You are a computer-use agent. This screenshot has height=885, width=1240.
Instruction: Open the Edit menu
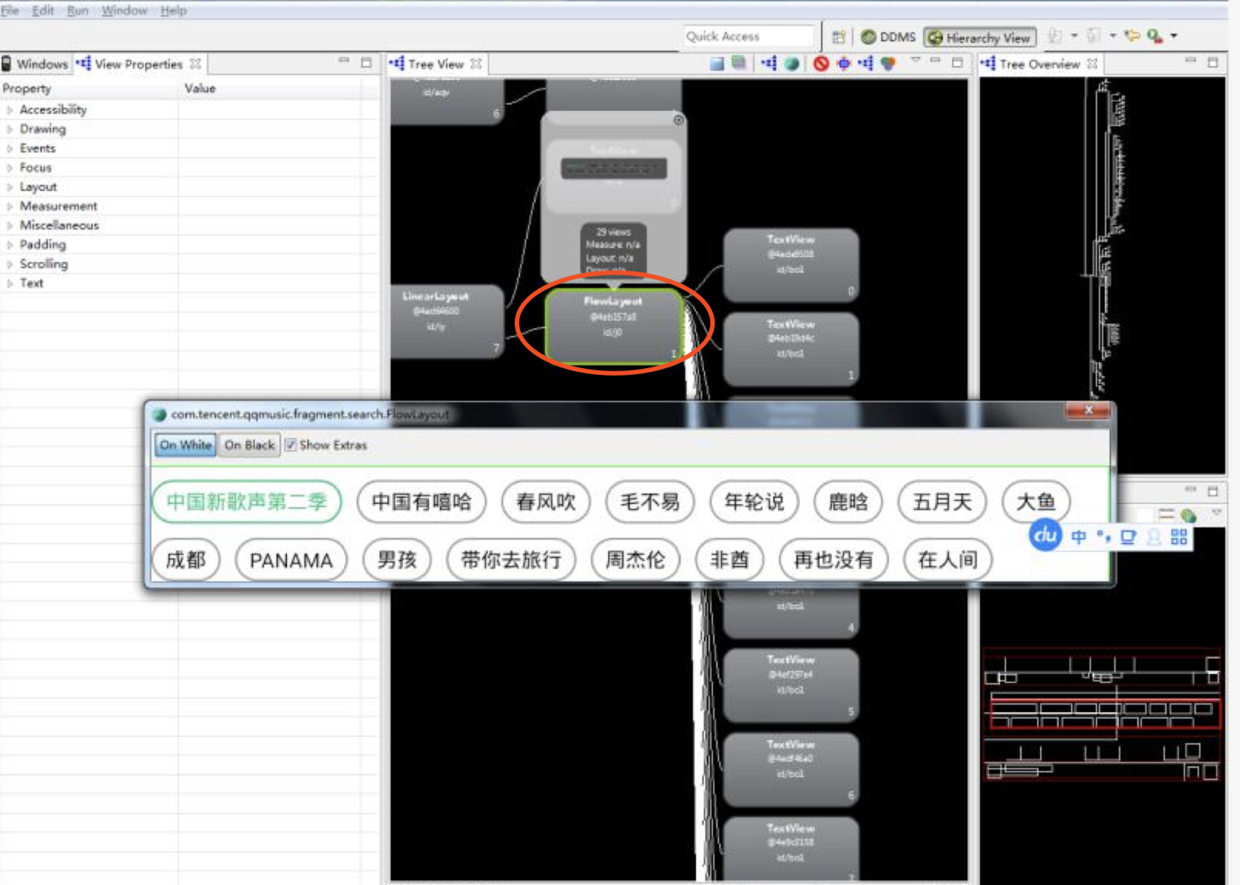click(x=43, y=11)
